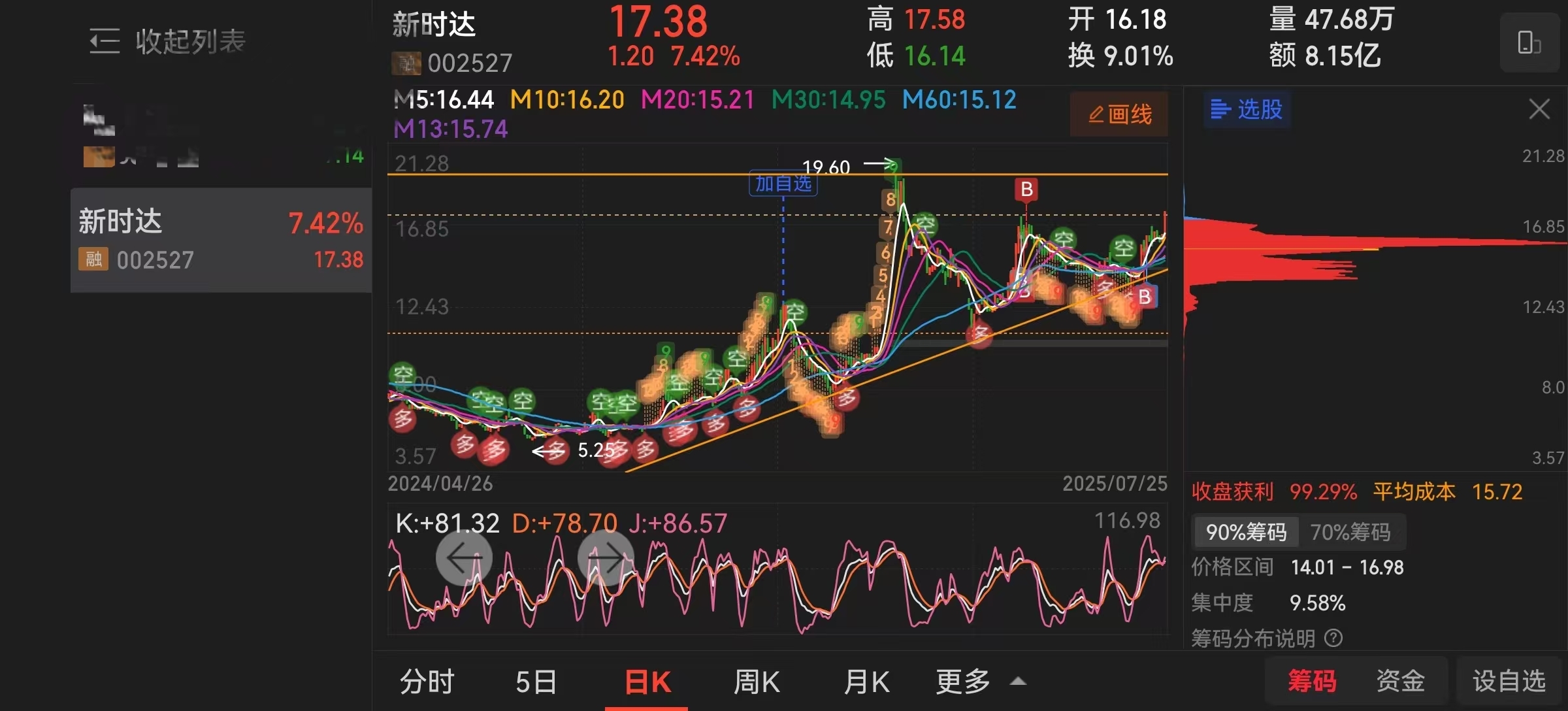Click the 设自选 button

coord(1509,681)
